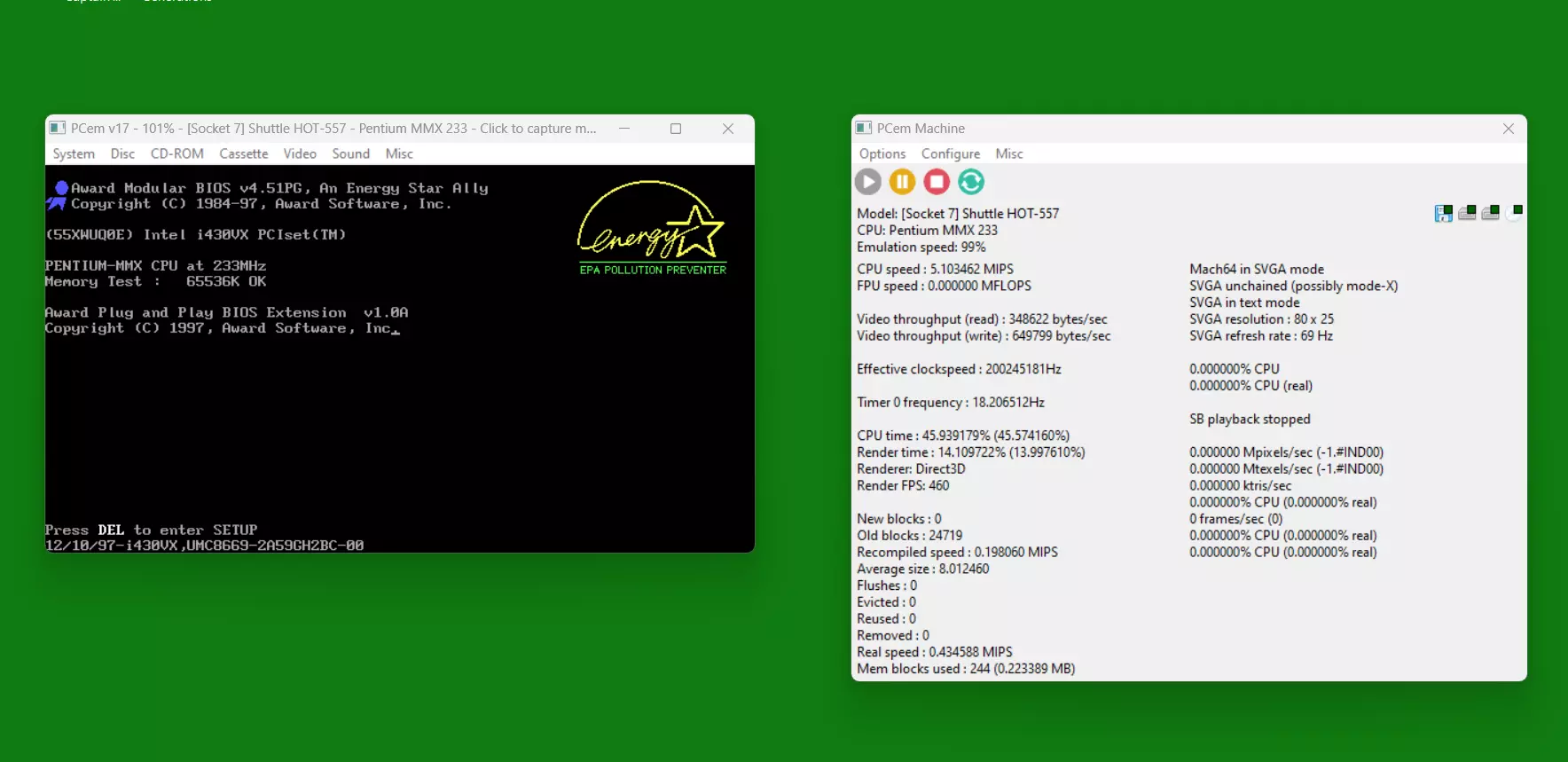Click the hard disk icon beside the CD icon
This screenshot has height=762, width=1568.
1490,213
